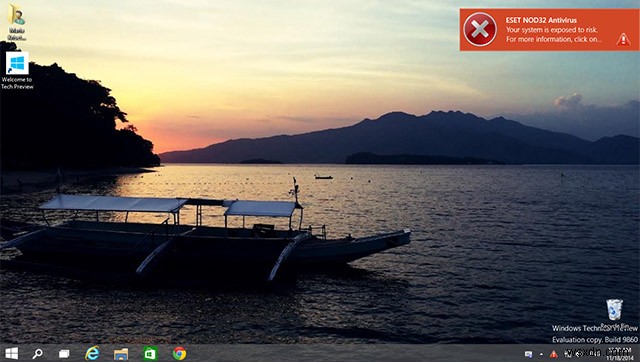
Task: Launch Internet Explorer from taskbar
Action: point(92,353)
